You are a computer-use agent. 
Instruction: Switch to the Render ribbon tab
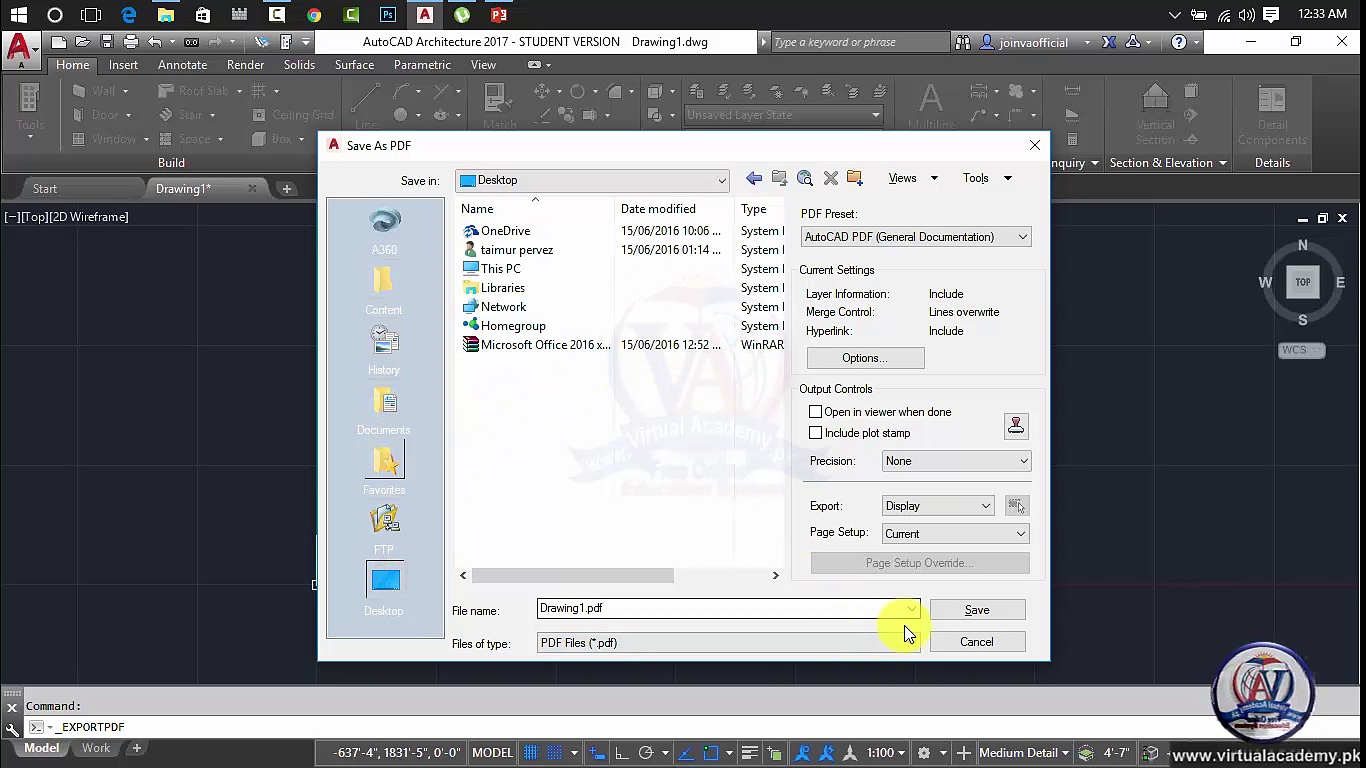245,65
